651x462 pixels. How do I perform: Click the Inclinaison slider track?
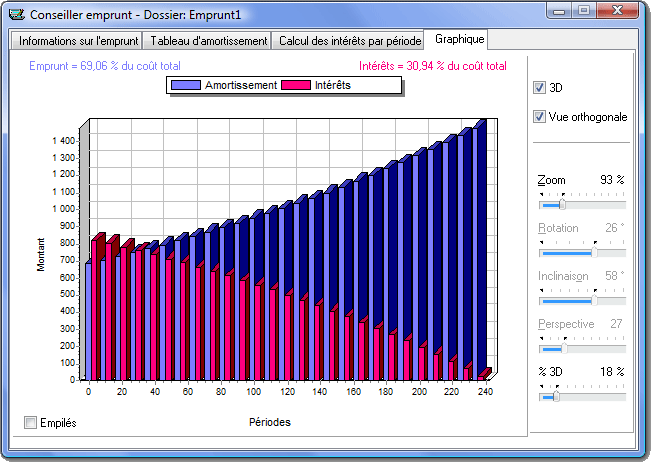[x=583, y=300]
